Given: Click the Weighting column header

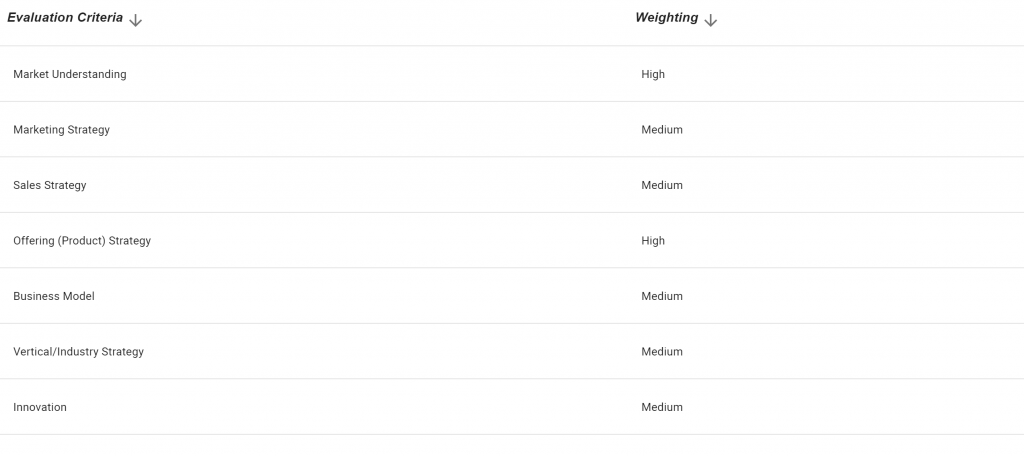Looking at the screenshot, I should (x=667, y=18).
